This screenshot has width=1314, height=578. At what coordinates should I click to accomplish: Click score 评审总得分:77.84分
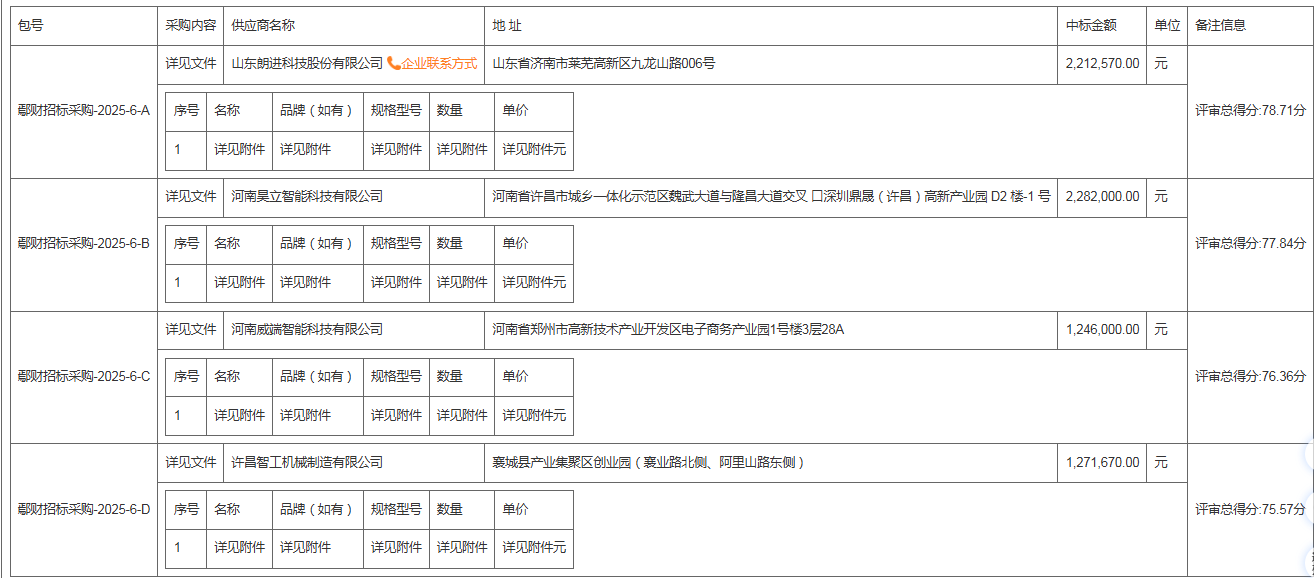point(1250,243)
